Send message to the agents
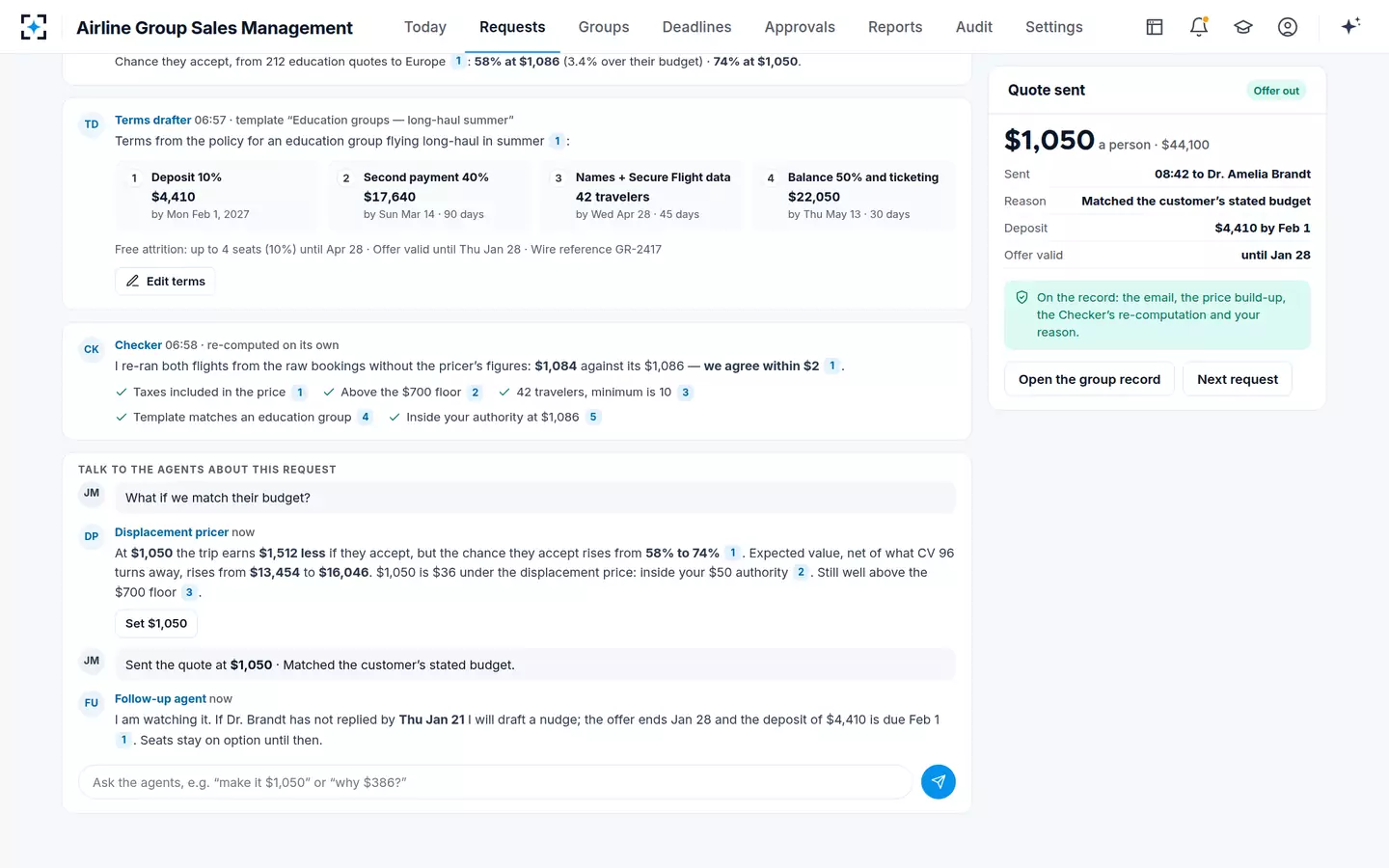The height and width of the screenshot is (868, 1389). [939, 782]
